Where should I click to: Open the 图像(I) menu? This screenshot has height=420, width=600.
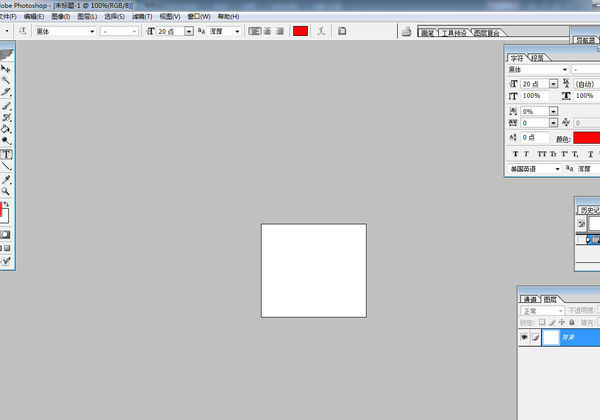click(x=60, y=17)
